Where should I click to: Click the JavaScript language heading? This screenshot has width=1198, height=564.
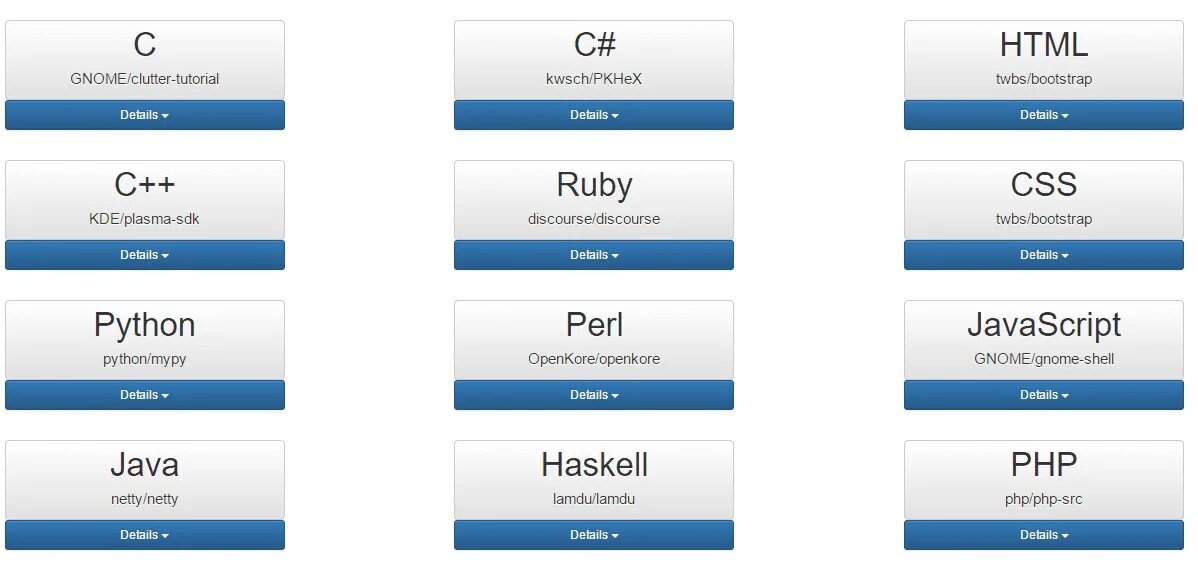(1044, 326)
